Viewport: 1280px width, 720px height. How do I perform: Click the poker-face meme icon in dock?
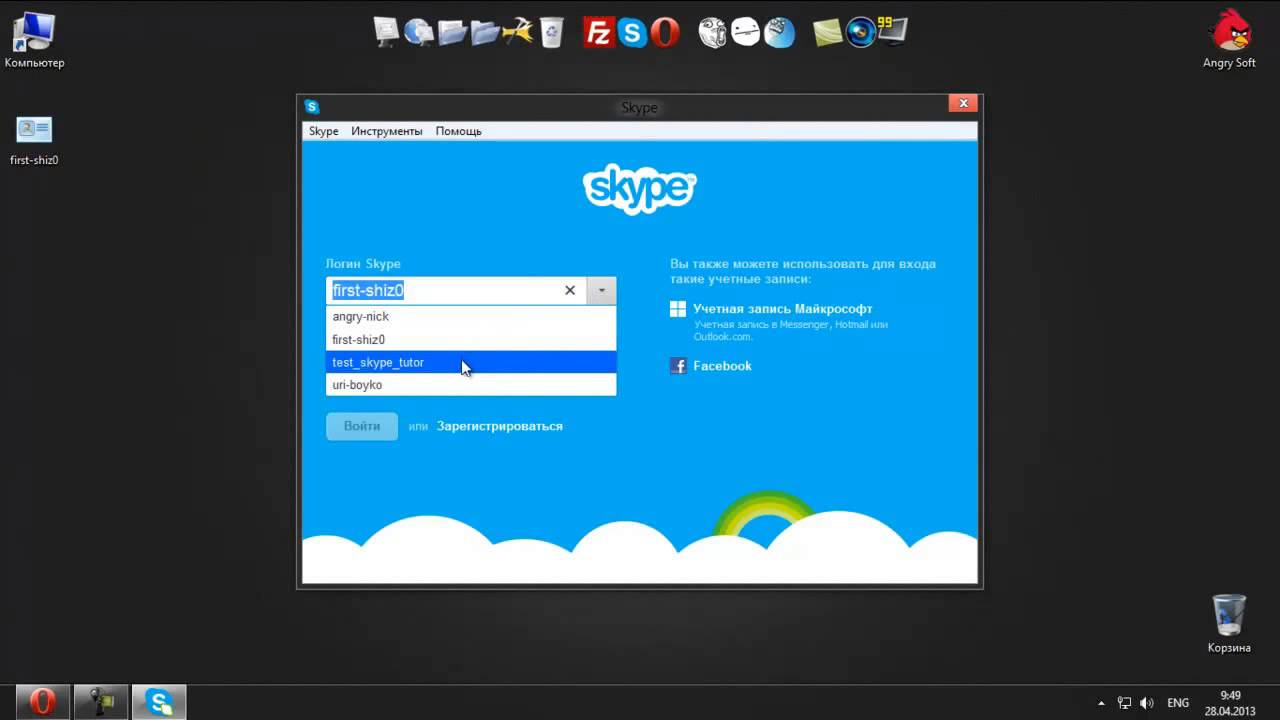click(746, 33)
